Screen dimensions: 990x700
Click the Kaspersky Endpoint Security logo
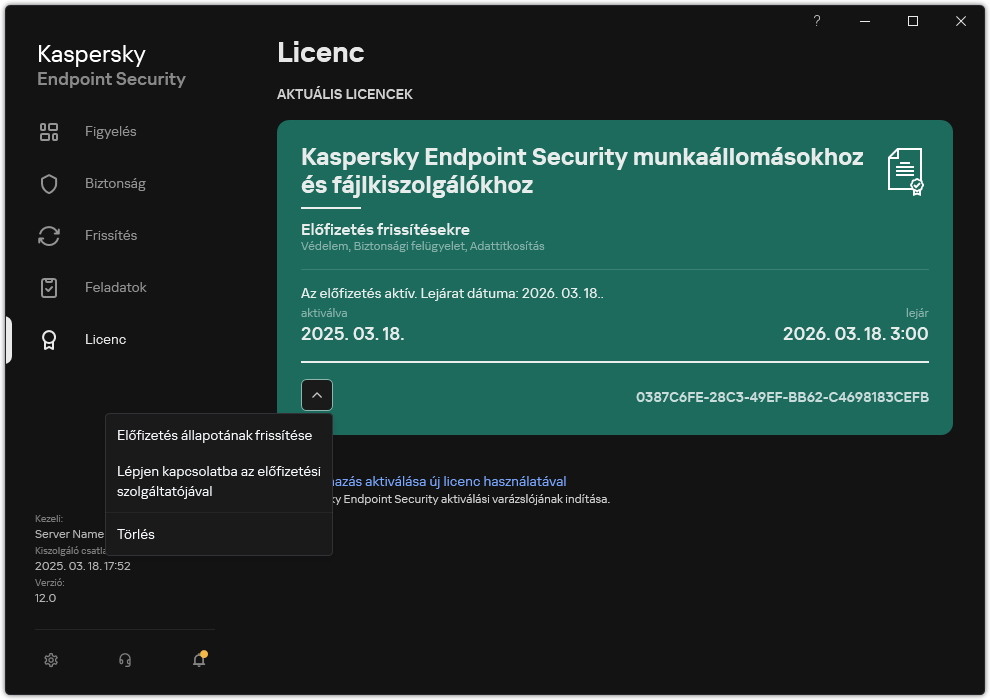(110, 64)
